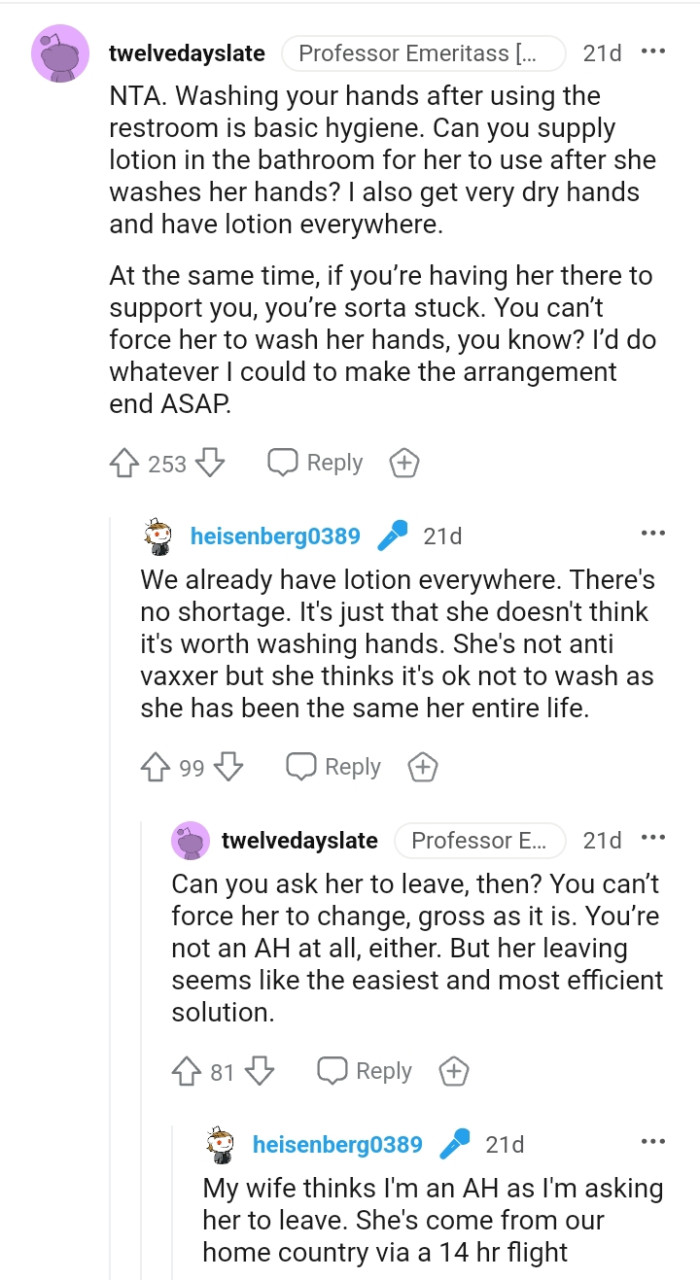Reply to heisenberg0389's lotion comment

tap(332, 767)
